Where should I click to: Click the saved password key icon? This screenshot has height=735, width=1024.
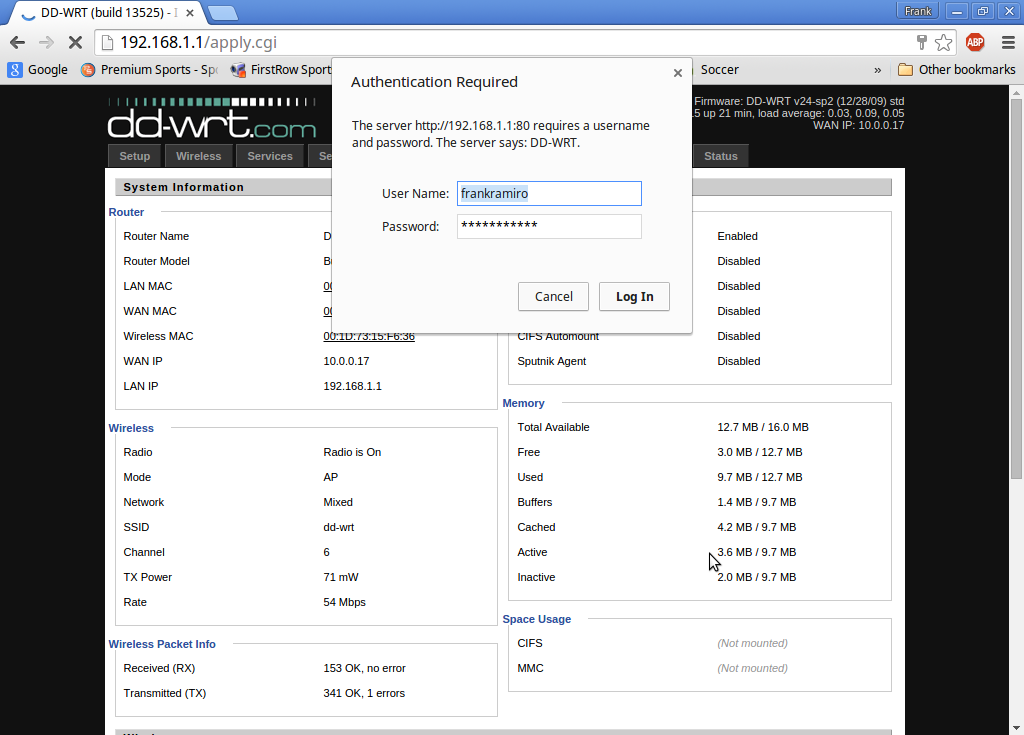tap(921, 42)
